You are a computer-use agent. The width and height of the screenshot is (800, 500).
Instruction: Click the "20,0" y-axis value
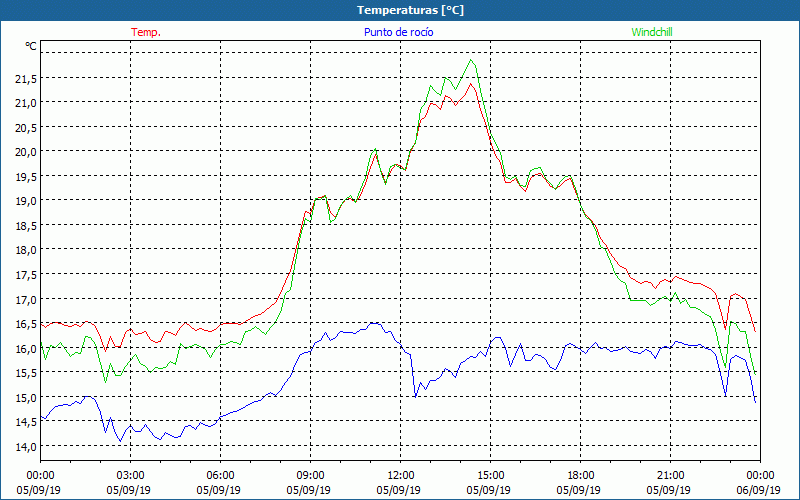[26, 152]
